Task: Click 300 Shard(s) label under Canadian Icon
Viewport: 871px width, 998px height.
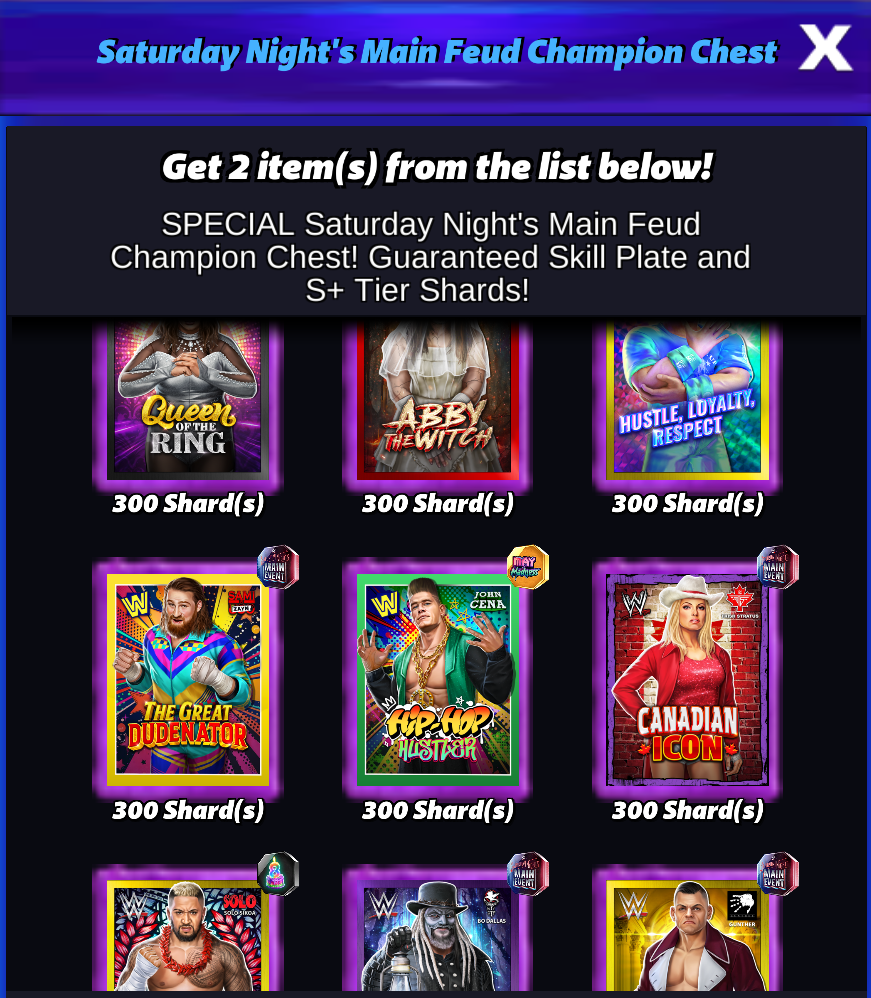Action: tap(688, 810)
